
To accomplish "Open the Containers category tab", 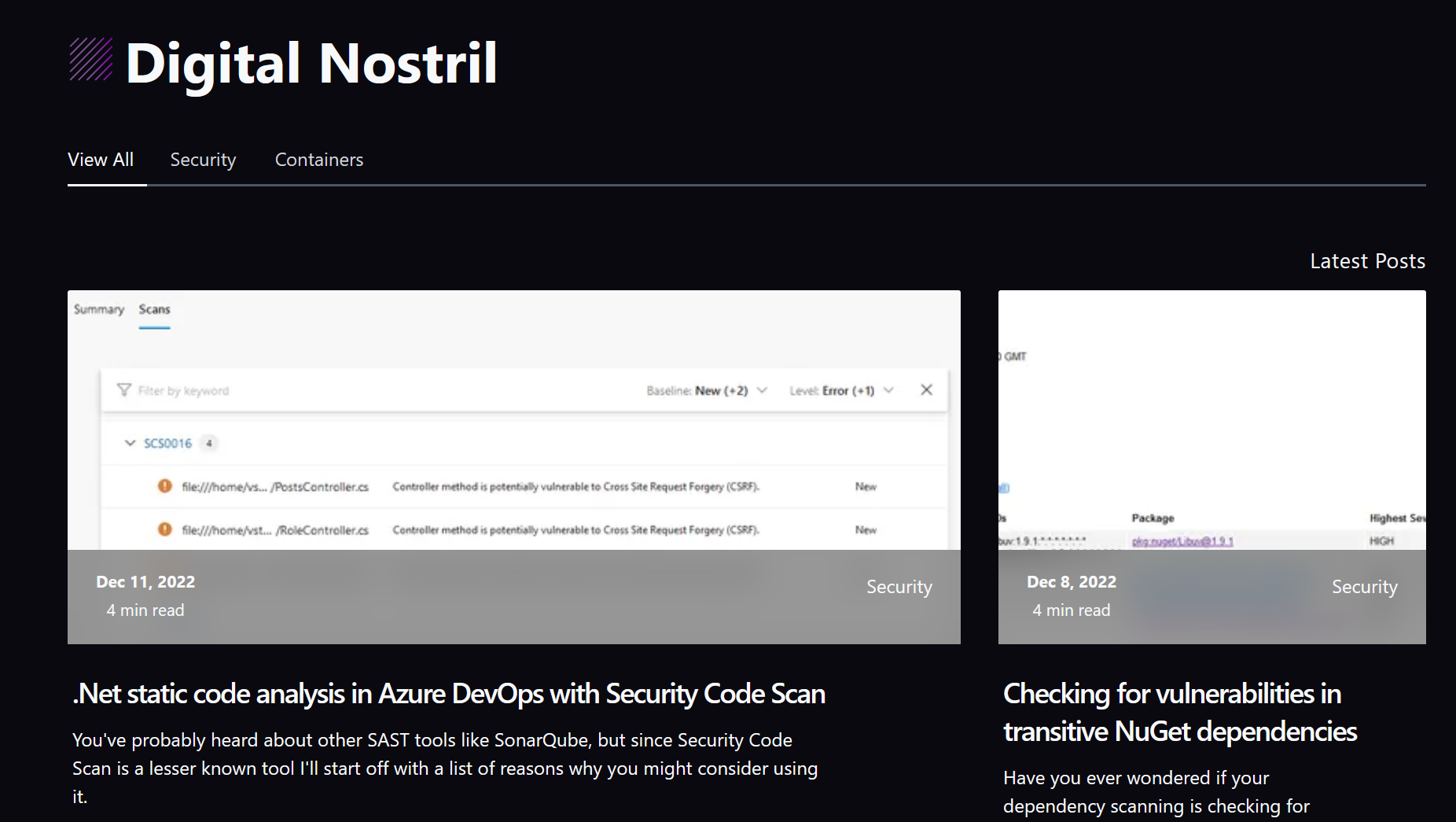I will (318, 160).
